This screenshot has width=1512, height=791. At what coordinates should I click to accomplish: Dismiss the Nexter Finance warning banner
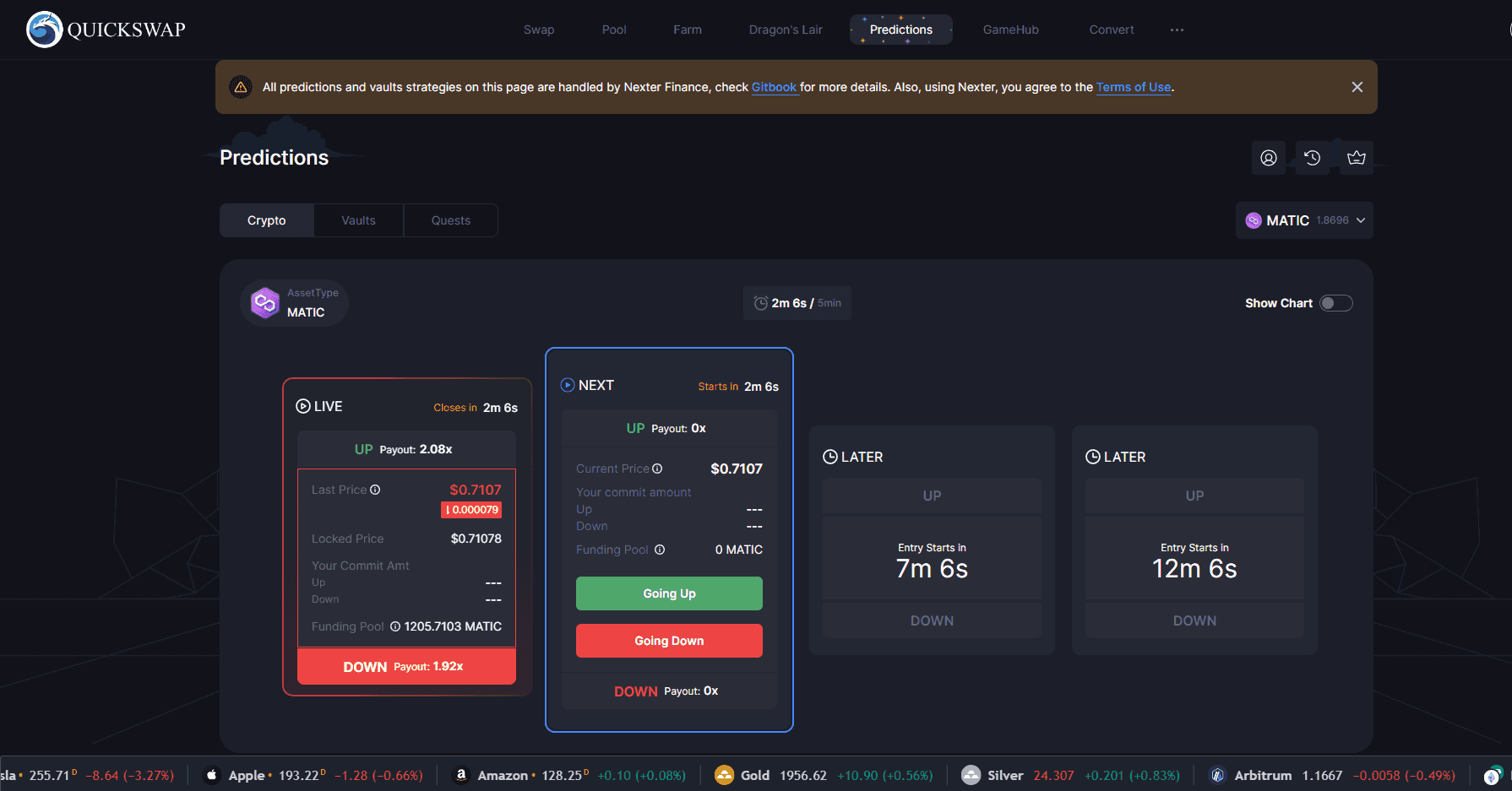coord(1357,87)
